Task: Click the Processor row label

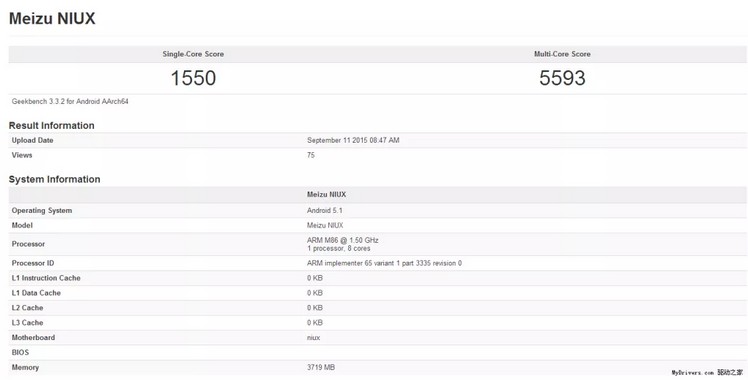Action: point(28,244)
